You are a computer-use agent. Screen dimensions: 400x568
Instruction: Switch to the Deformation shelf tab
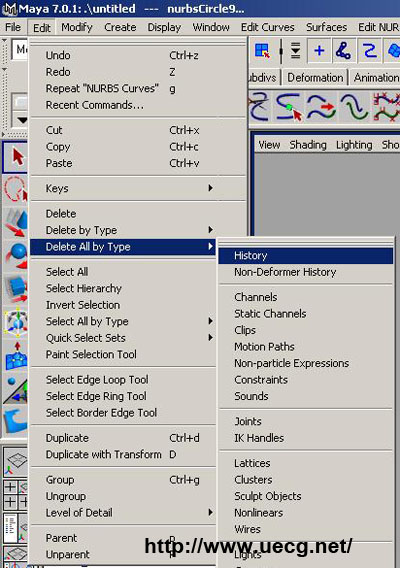pos(315,78)
